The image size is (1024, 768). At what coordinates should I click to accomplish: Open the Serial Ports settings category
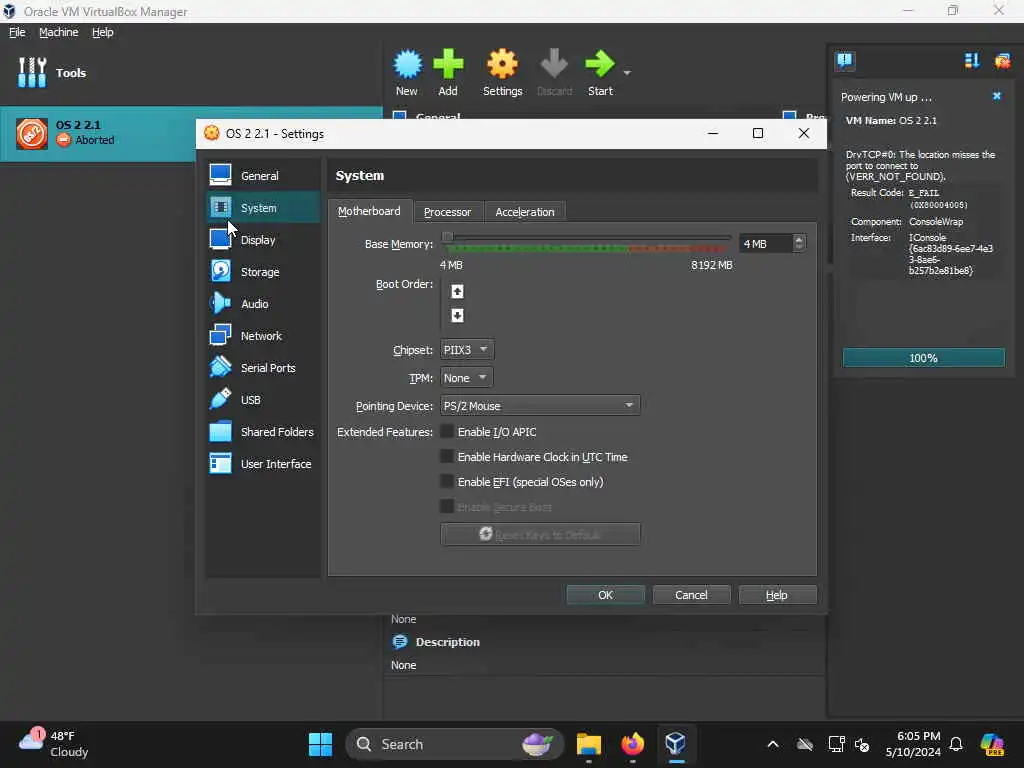point(263,368)
